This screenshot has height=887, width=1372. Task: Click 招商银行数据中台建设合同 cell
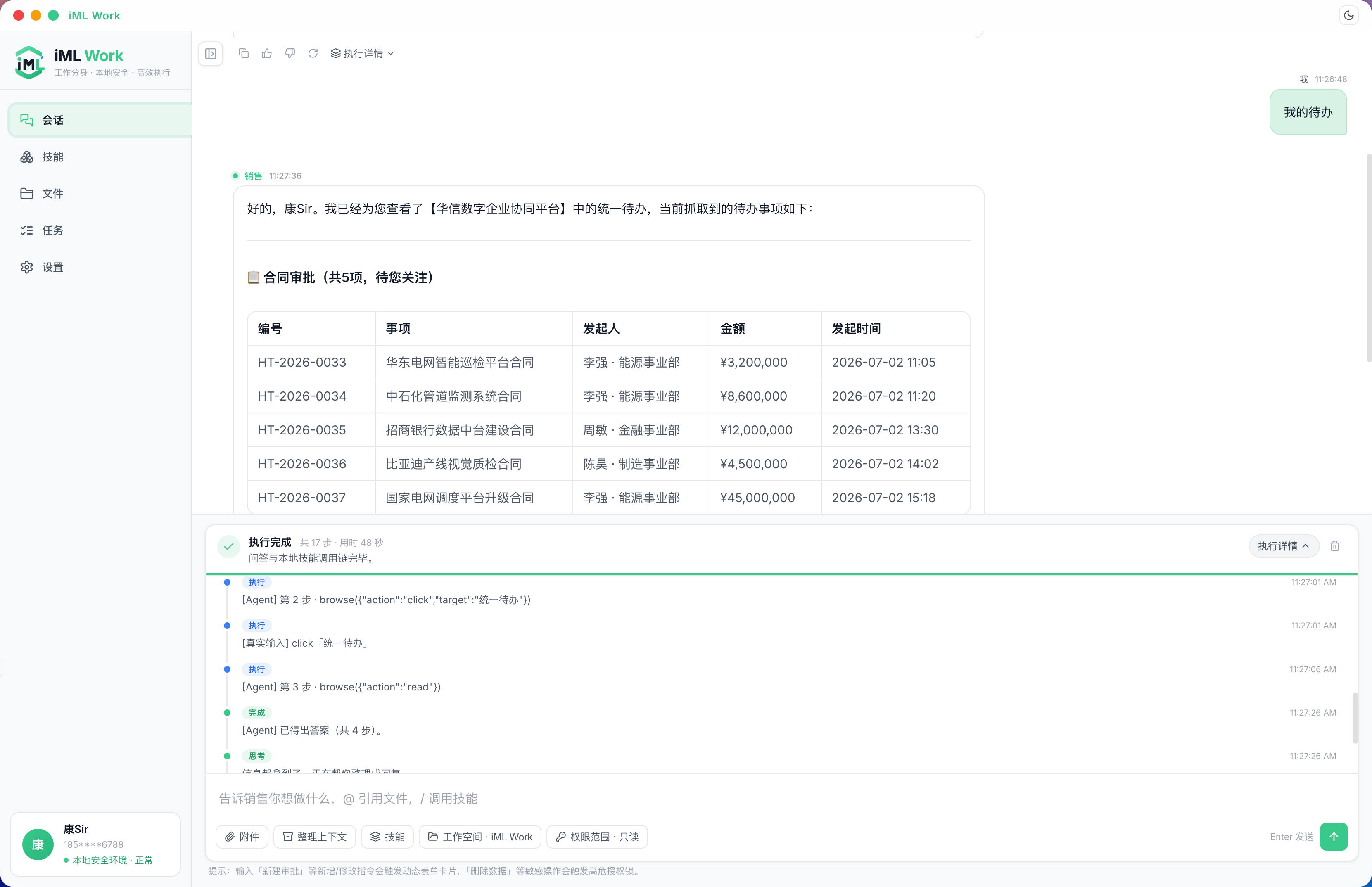[x=473, y=430]
